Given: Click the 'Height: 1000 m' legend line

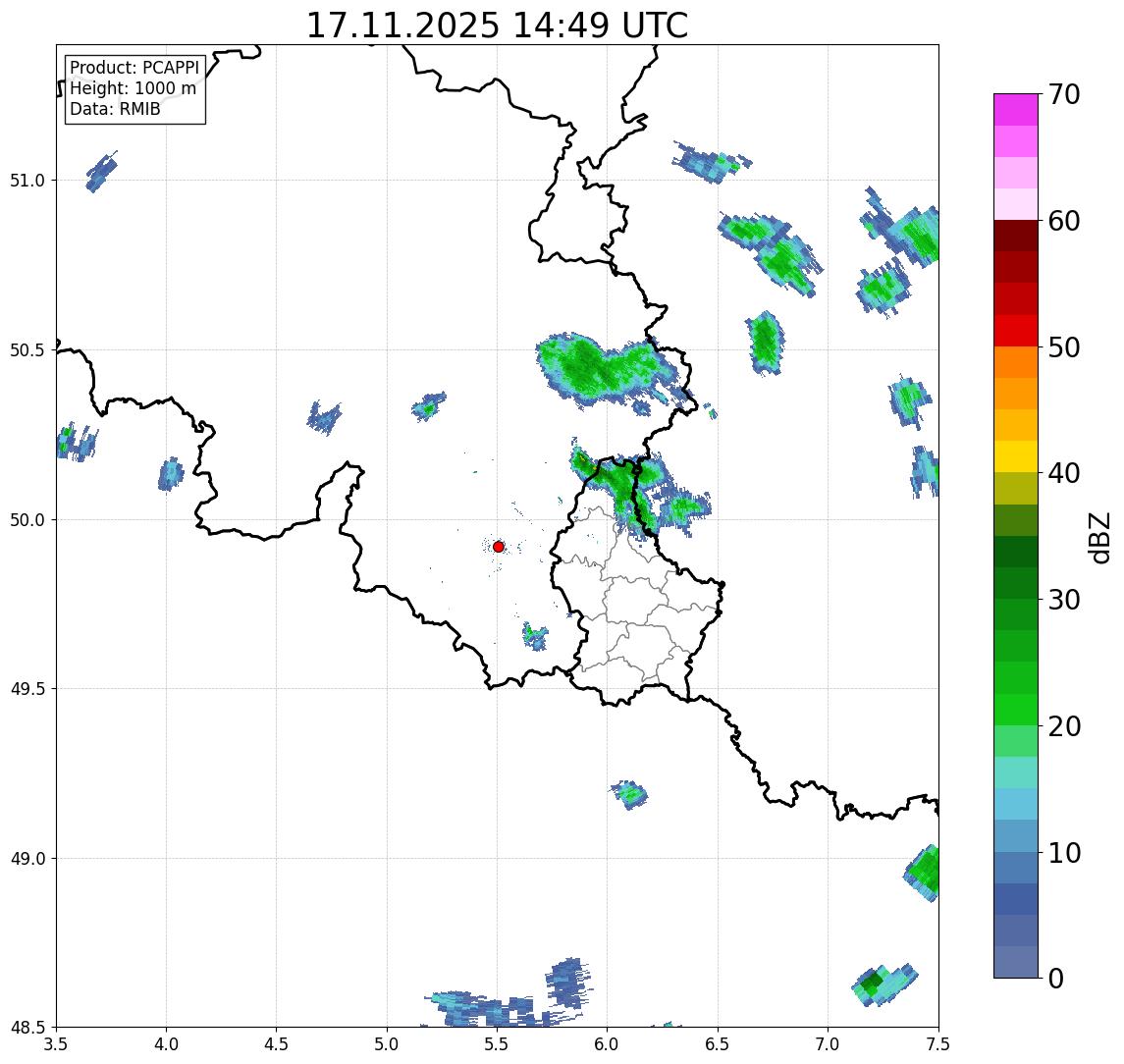Looking at the screenshot, I should tap(133, 88).
